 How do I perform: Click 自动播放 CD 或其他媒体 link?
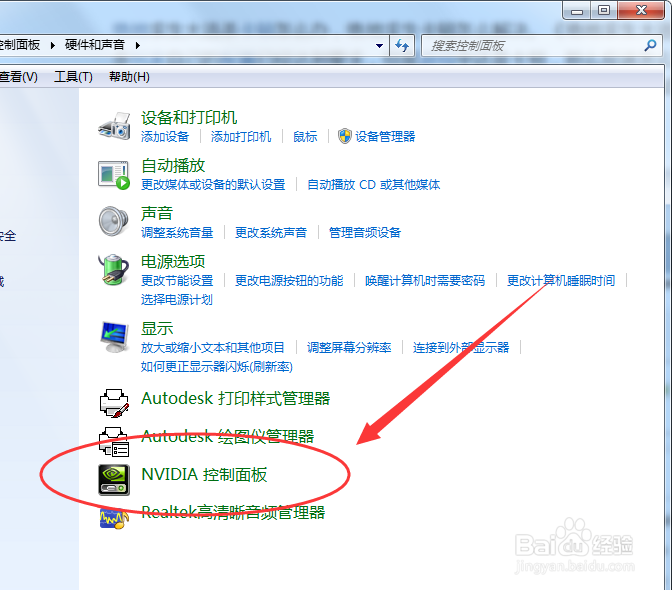point(374,185)
